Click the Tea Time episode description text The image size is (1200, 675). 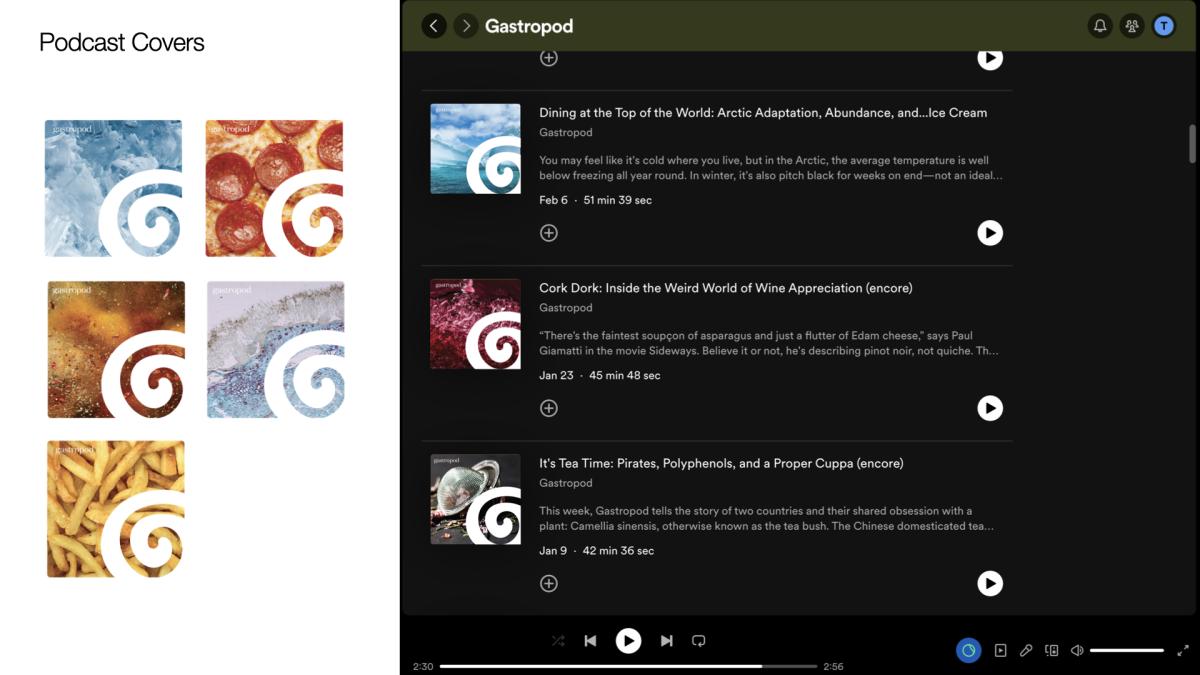tap(766, 518)
